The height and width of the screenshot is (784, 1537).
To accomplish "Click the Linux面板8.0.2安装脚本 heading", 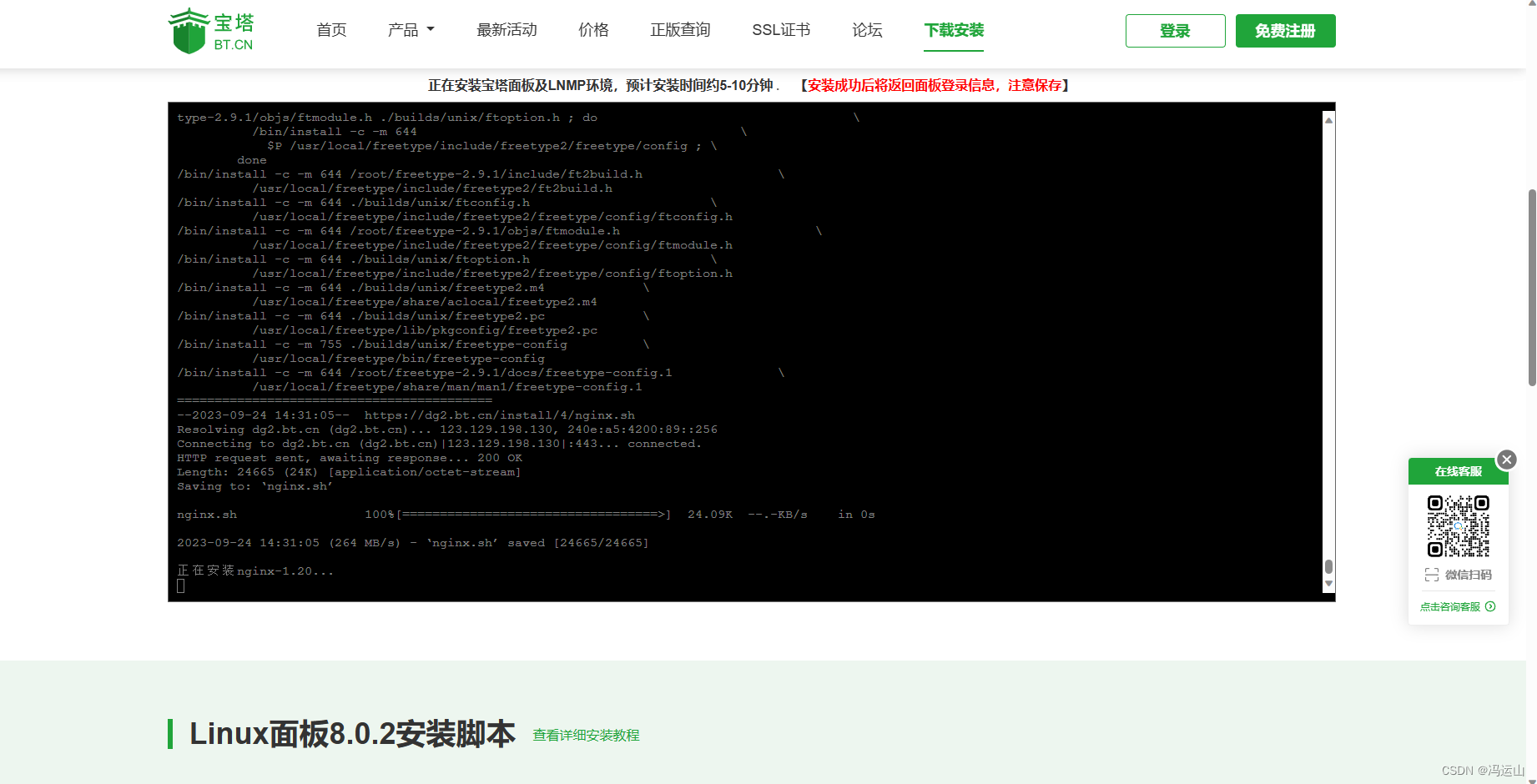I will click(352, 734).
